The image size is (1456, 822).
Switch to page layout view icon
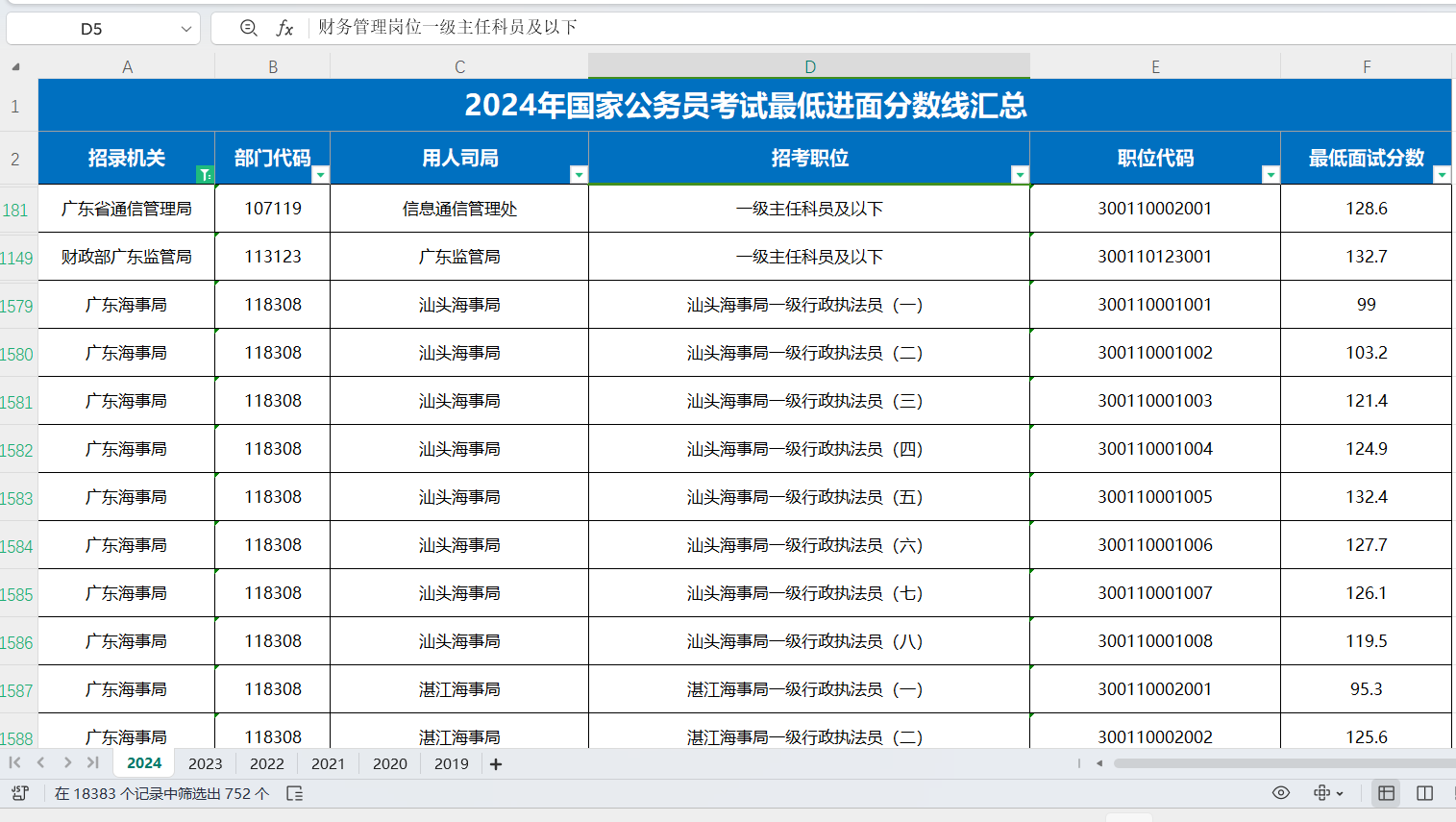click(1425, 793)
